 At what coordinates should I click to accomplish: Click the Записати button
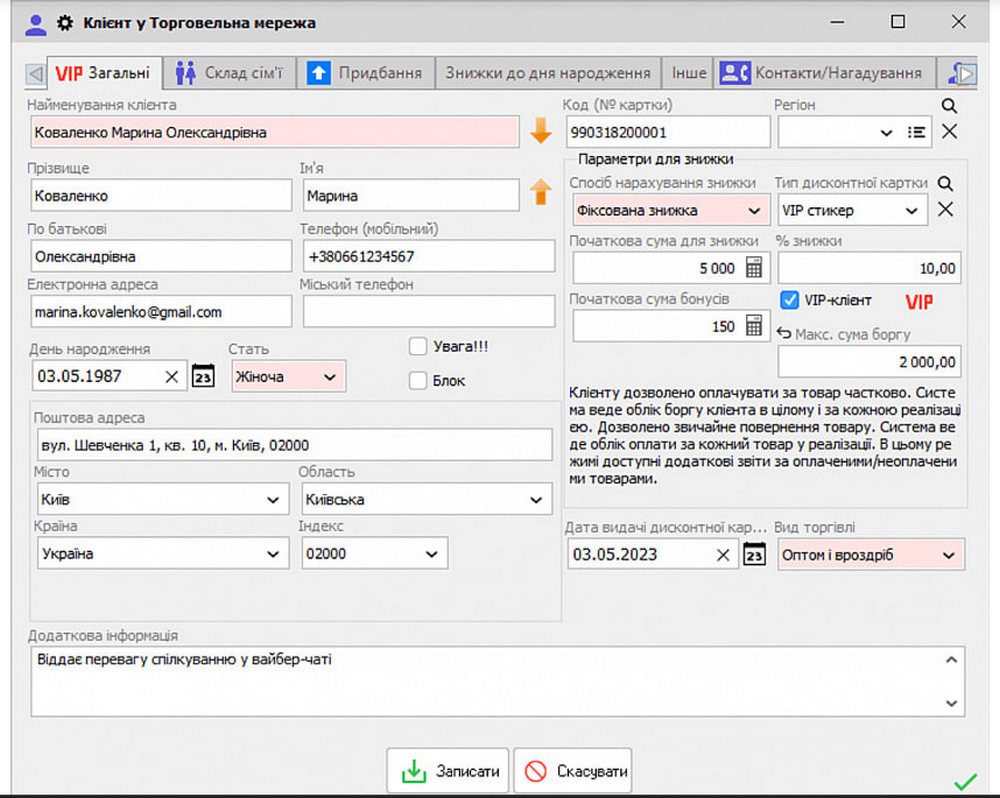pyautogui.click(x=449, y=771)
